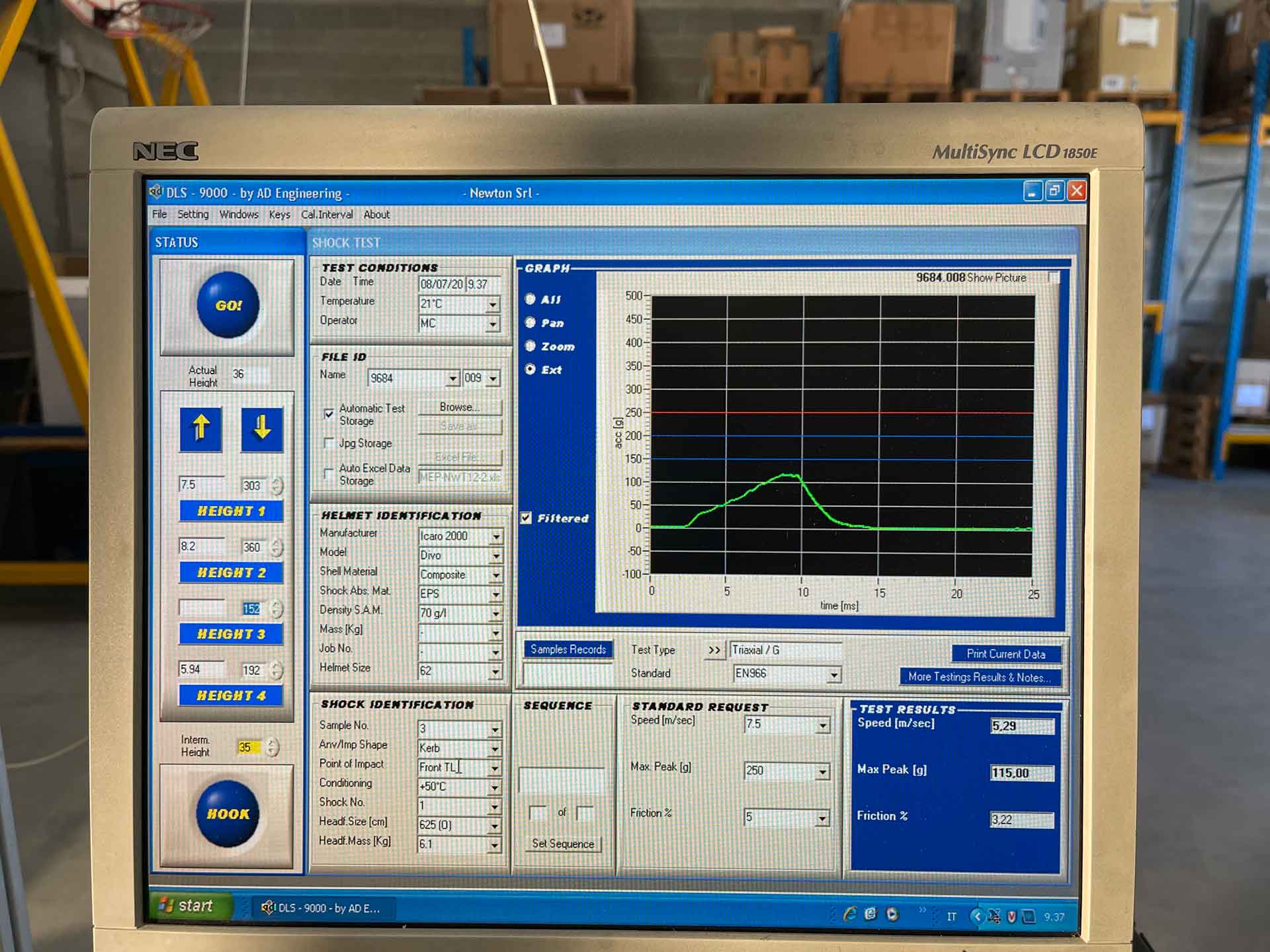Open the Friction % request dropdown
This screenshot has height=952, width=1270.
pyautogui.click(x=822, y=818)
